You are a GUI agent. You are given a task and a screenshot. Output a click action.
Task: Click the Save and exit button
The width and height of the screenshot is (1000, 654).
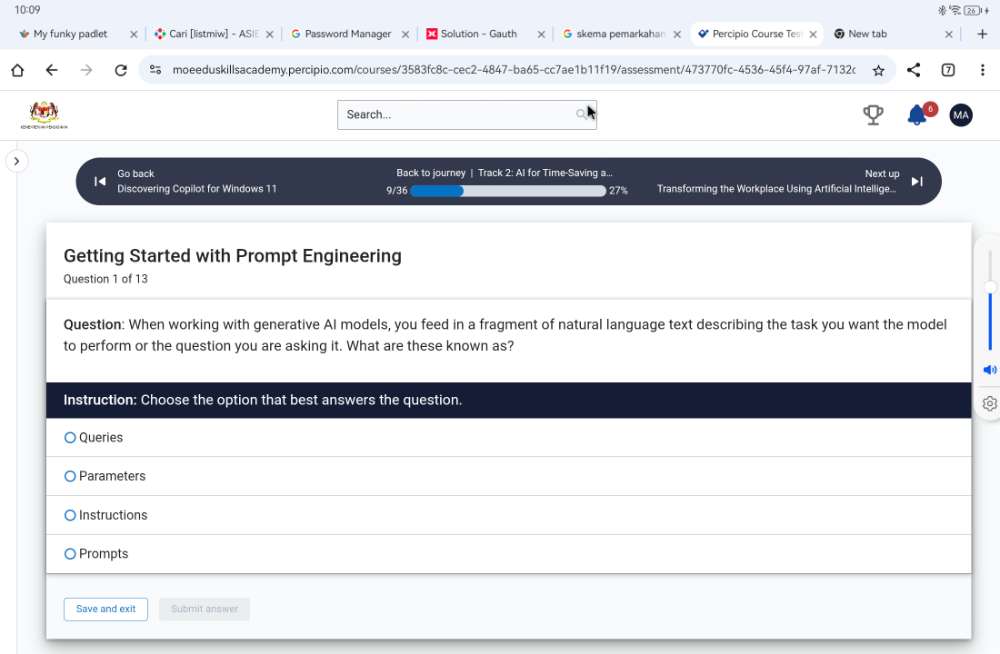click(106, 609)
